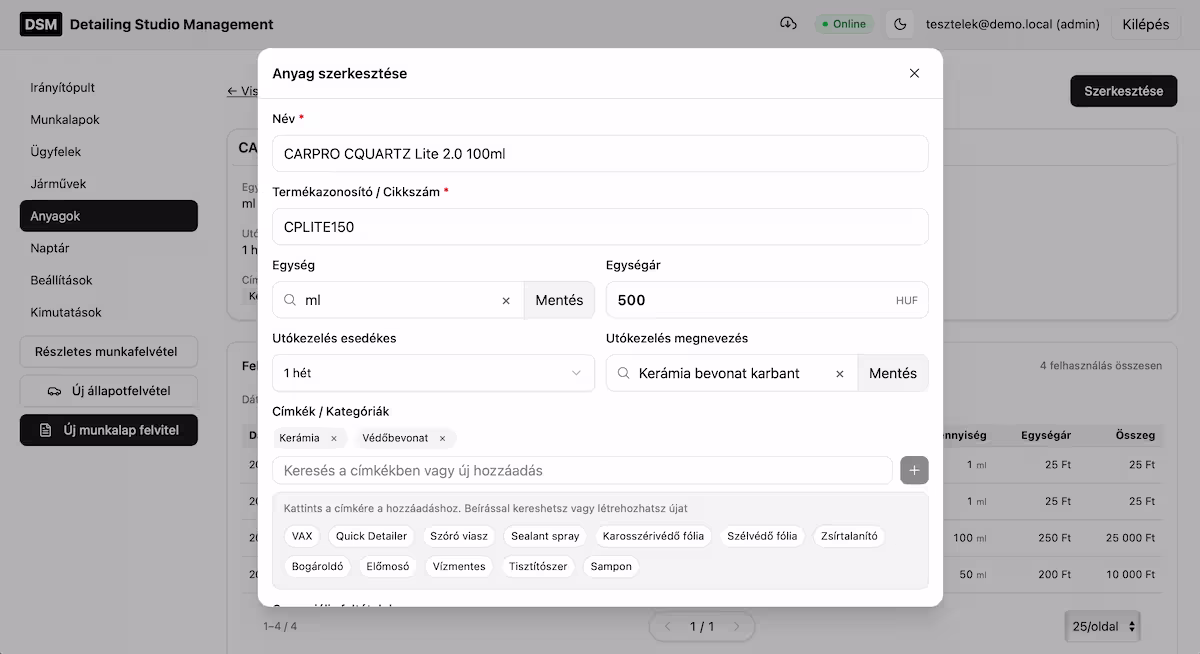1200x654 pixels.
Task: Click Mentés next to Egység field
Action: click(559, 300)
